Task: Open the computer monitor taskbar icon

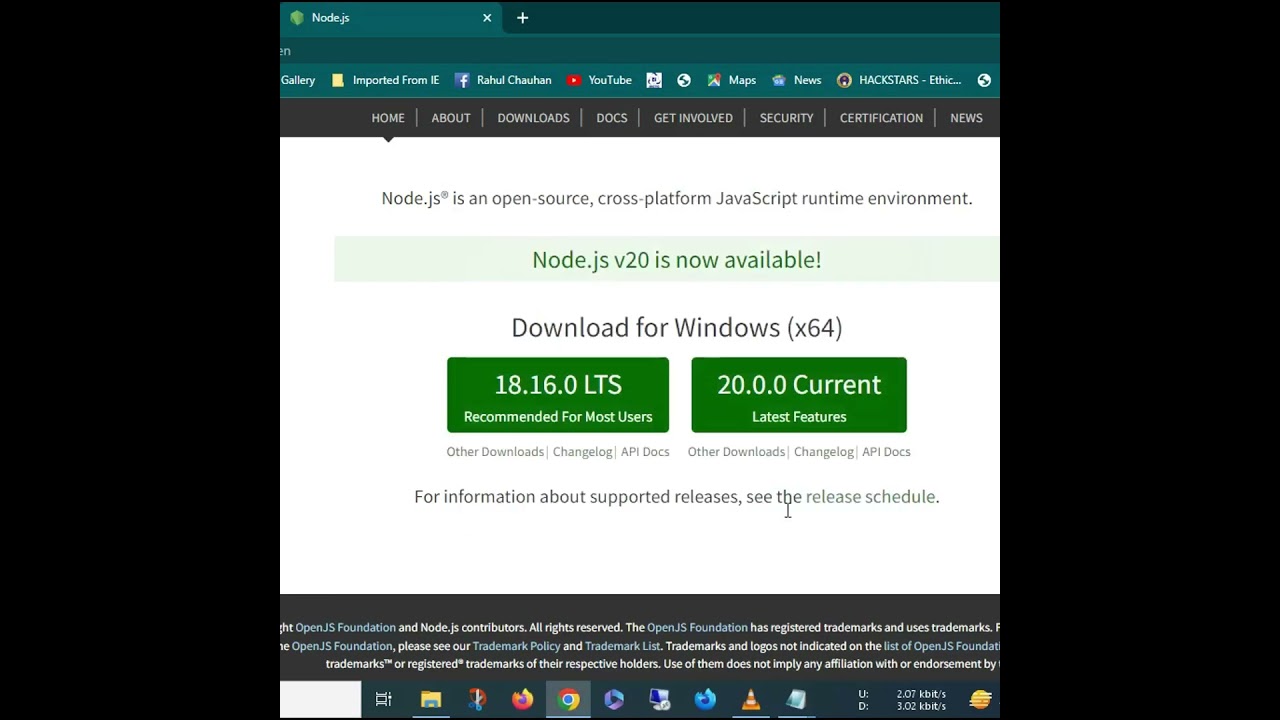Action: click(x=660, y=700)
